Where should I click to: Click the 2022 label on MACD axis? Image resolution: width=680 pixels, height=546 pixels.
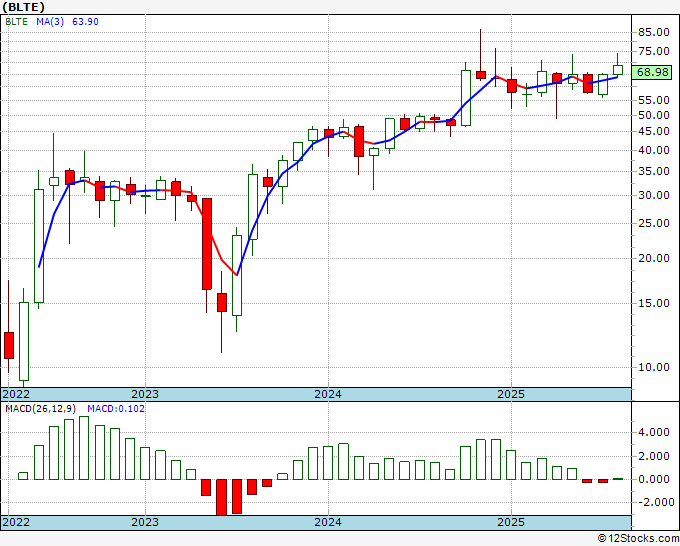pyautogui.click(x=16, y=522)
